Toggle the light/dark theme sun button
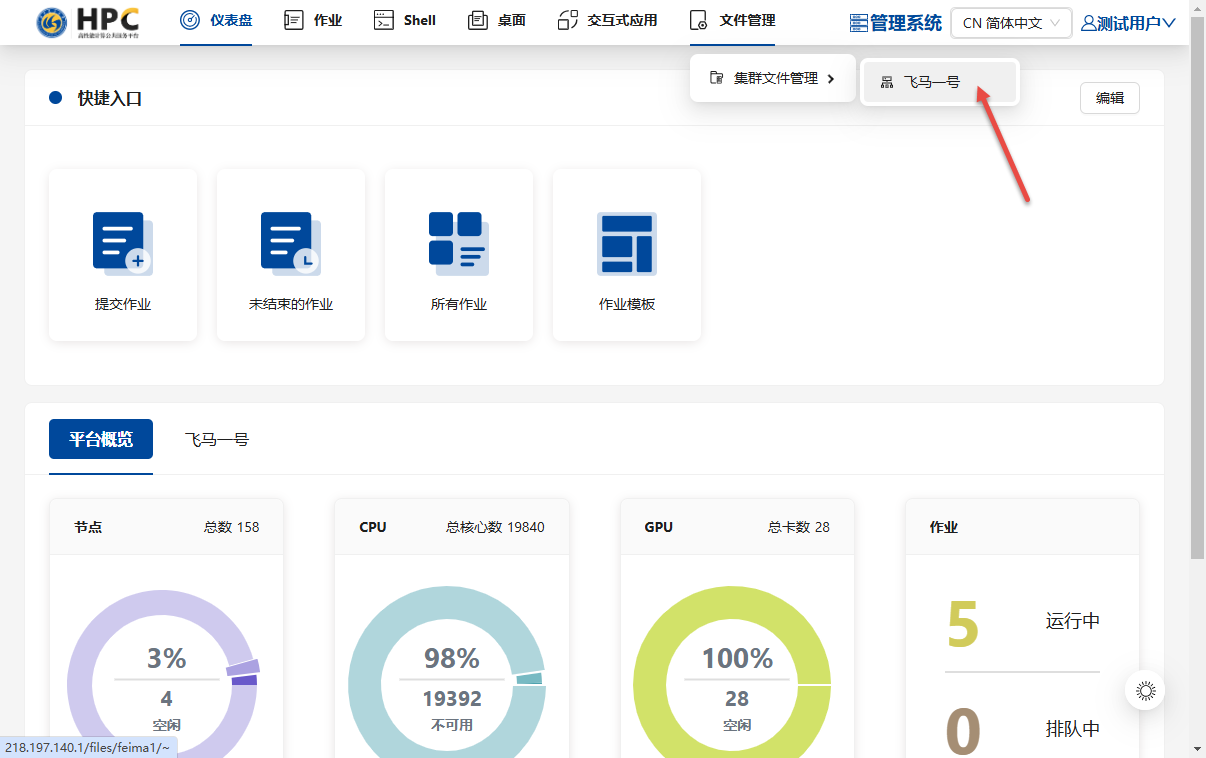 (1146, 690)
